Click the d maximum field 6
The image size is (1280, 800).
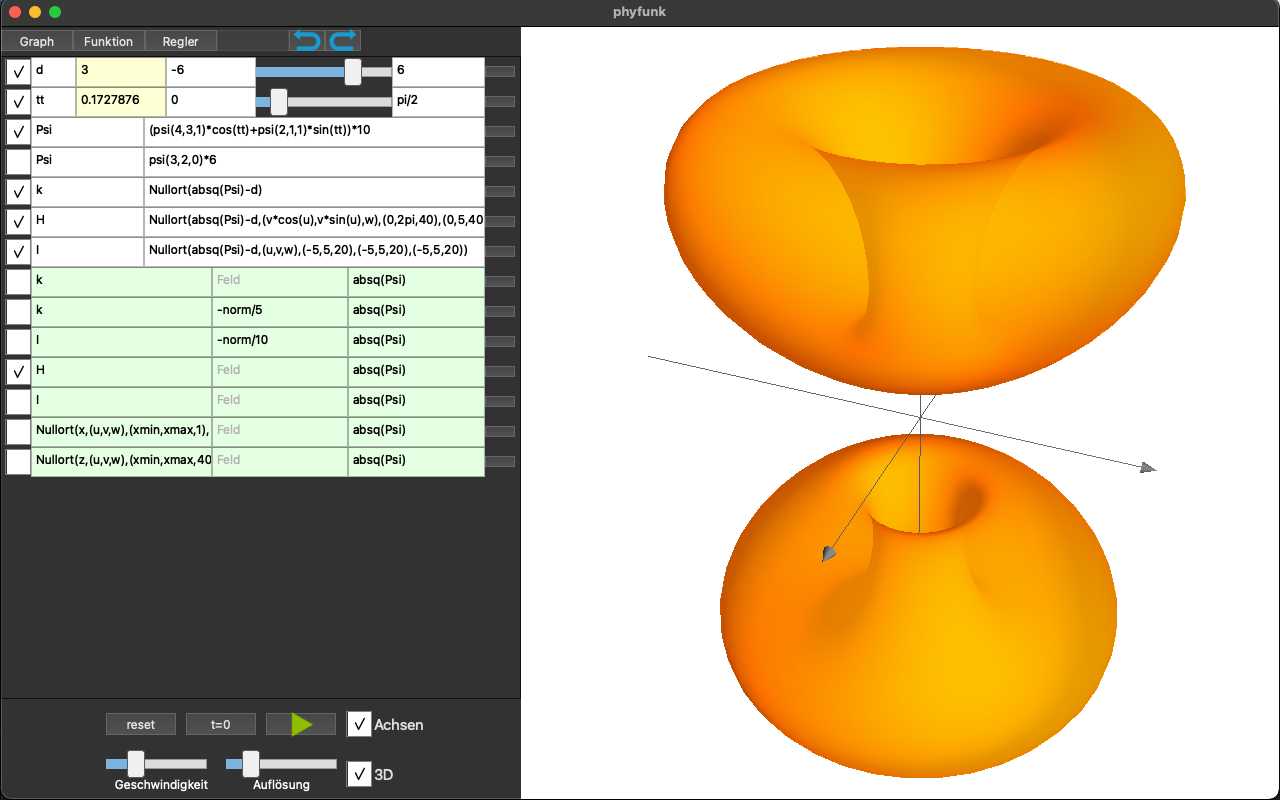438,72
